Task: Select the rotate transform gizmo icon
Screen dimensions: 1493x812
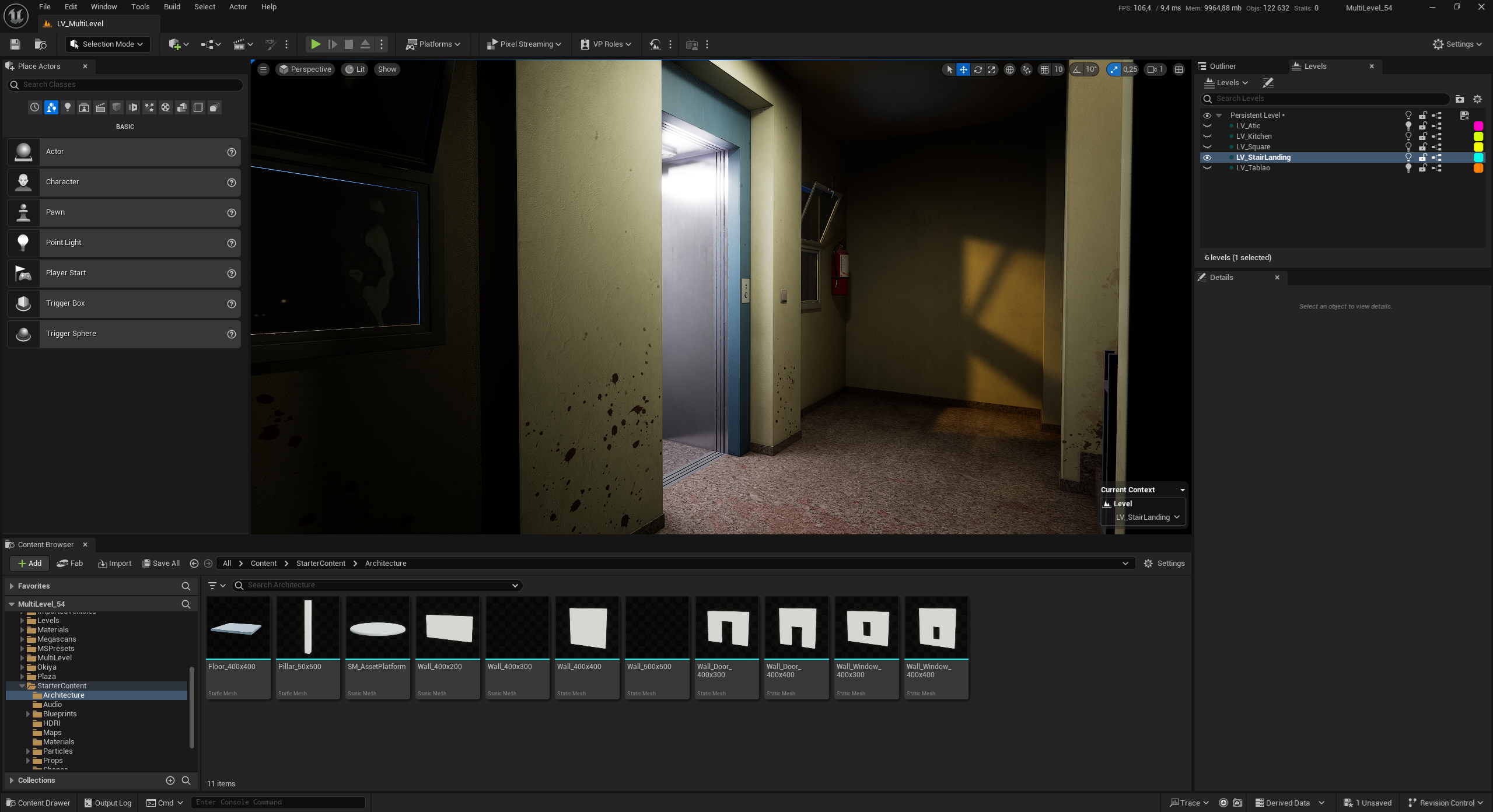Action: (978, 69)
